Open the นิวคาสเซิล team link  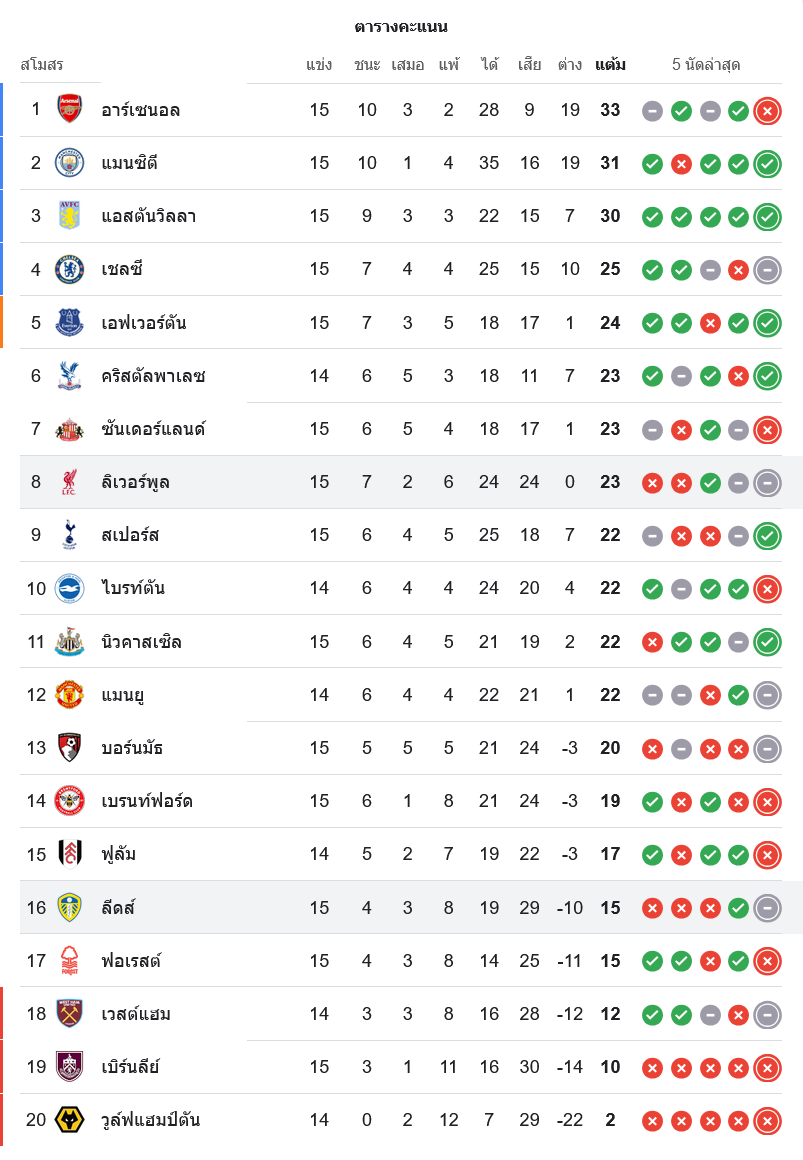point(141,642)
